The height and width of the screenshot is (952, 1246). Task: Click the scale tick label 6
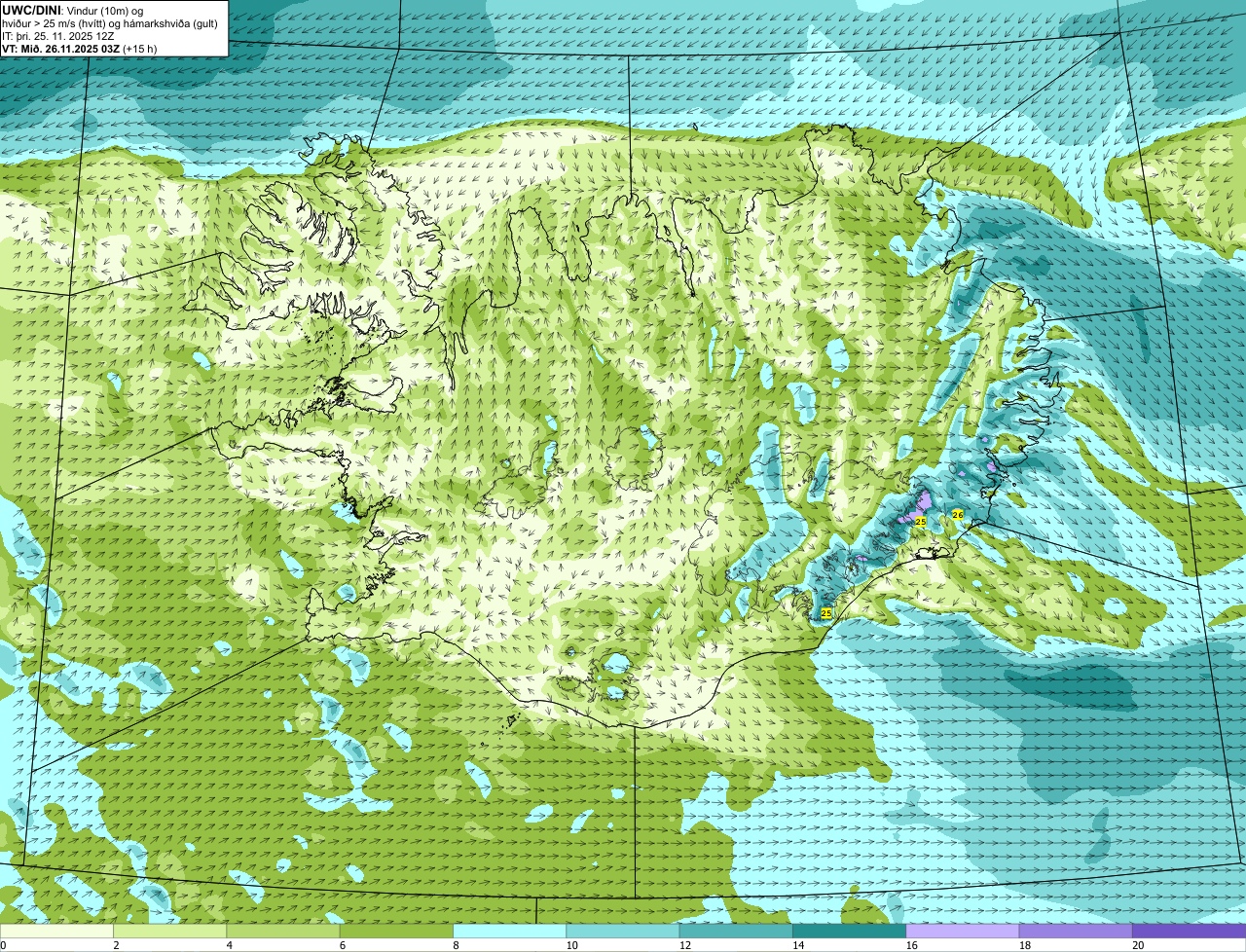click(x=343, y=945)
